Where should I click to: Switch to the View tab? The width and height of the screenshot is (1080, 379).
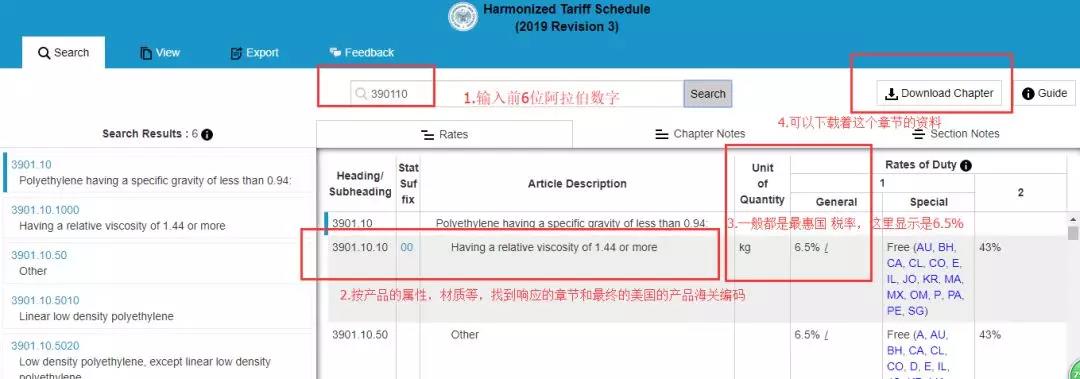(x=160, y=52)
